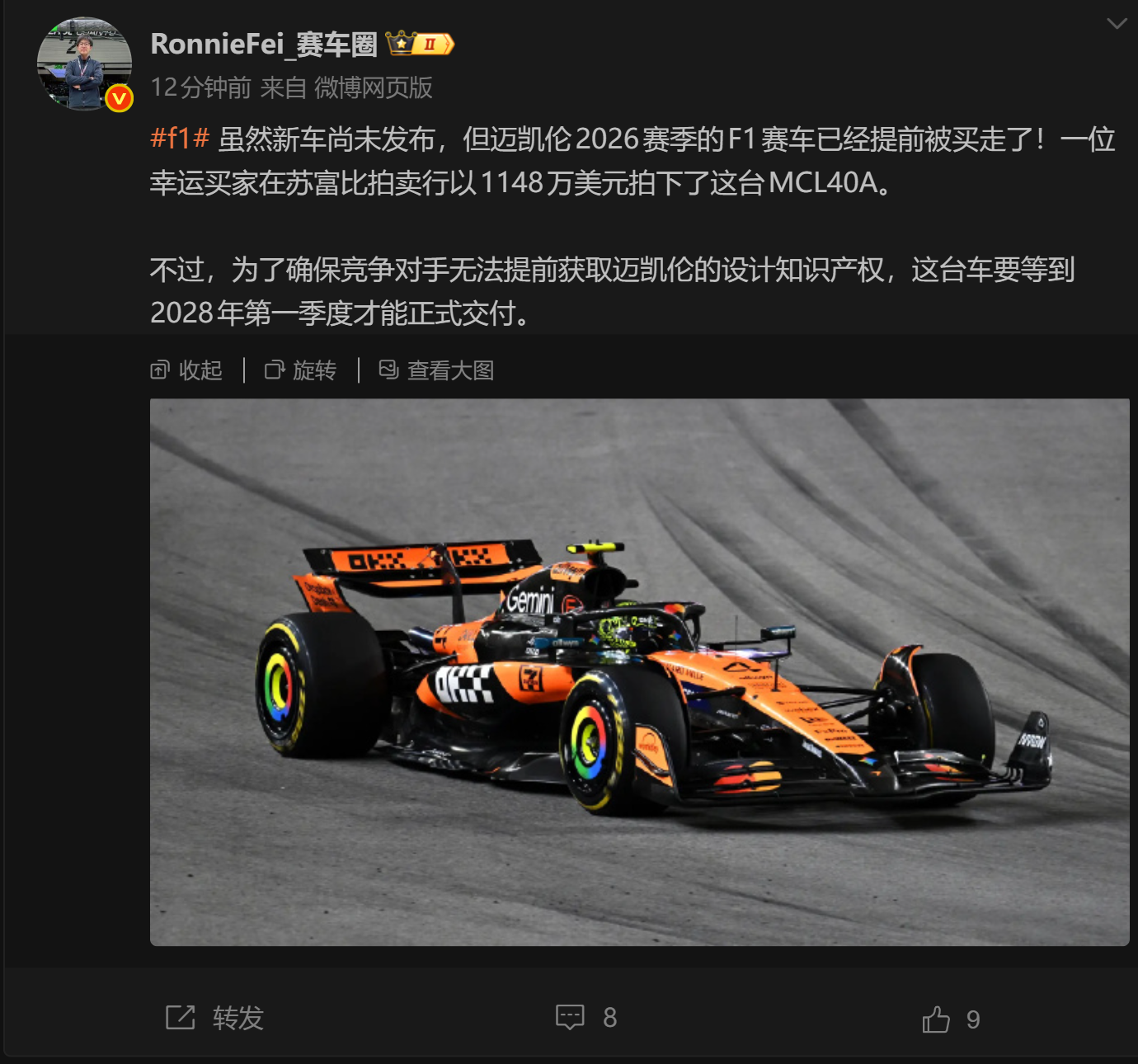
Task: Expand the post options chevron
Action: tap(1117, 23)
